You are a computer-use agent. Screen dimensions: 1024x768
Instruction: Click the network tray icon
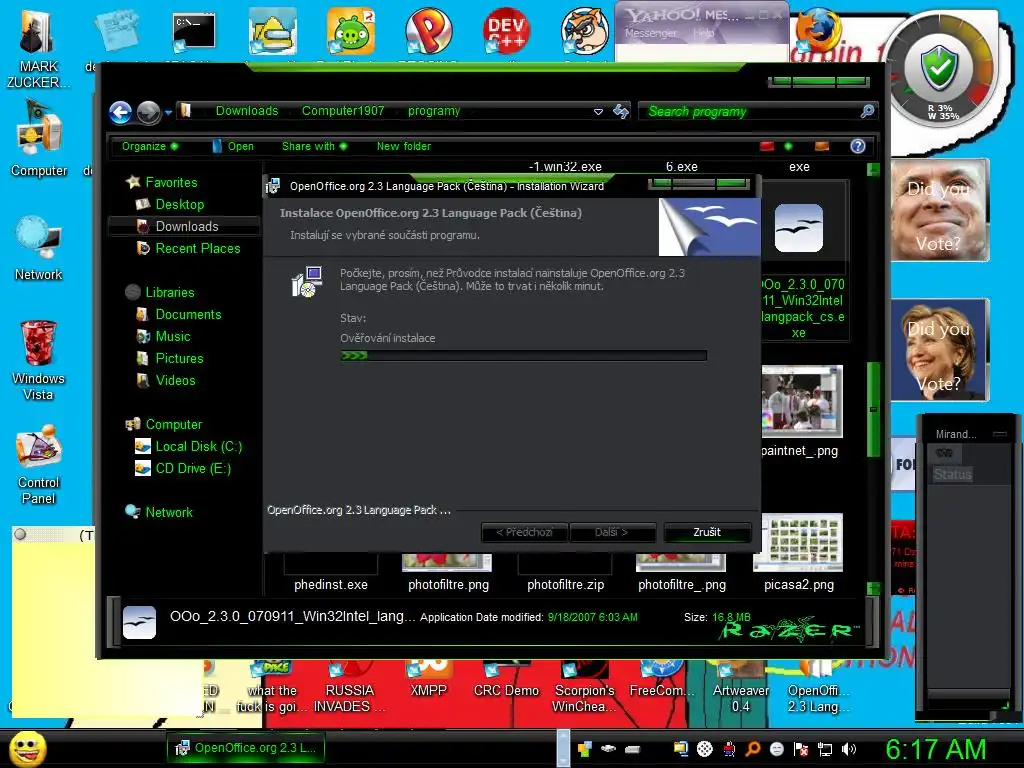[x=825, y=749]
